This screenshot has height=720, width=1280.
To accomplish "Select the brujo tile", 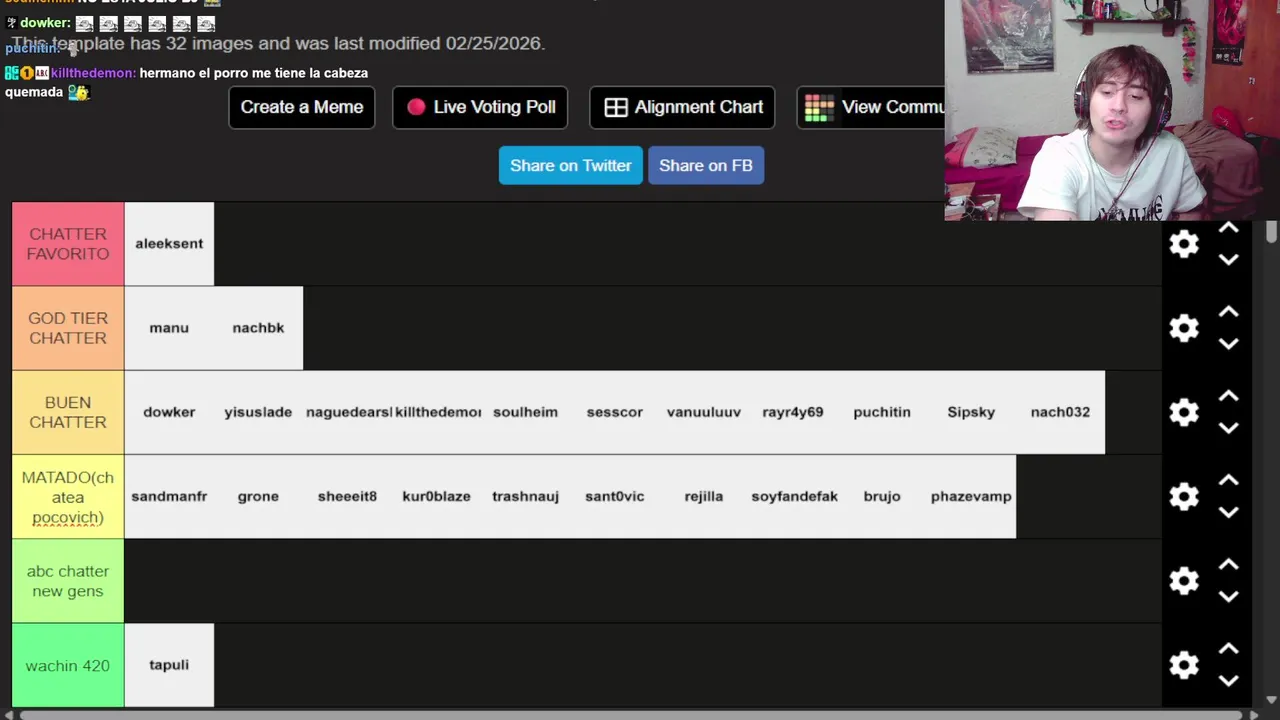I will 882,497.
